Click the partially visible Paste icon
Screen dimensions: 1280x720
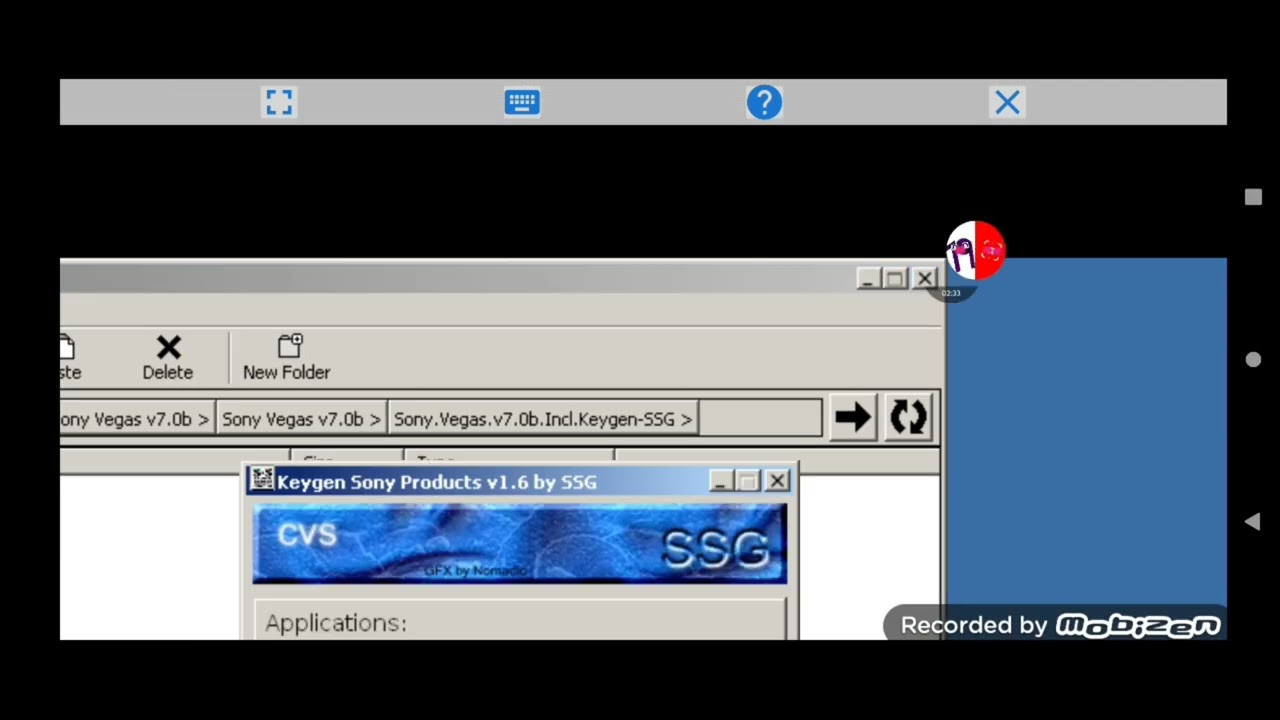tap(69, 358)
